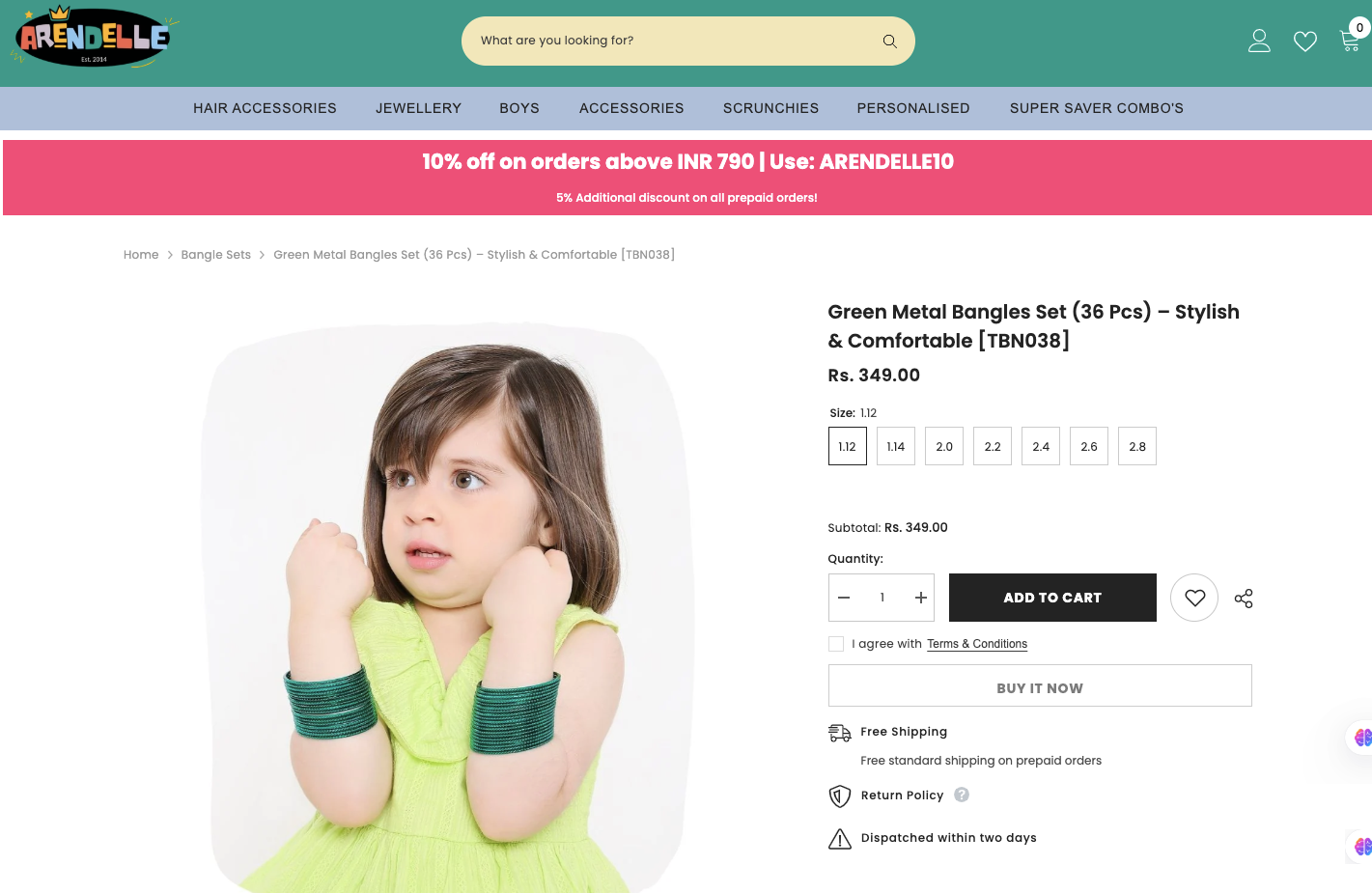Tick the Terms & Conditions agreement checkbox
The image size is (1372, 893).
(836, 644)
